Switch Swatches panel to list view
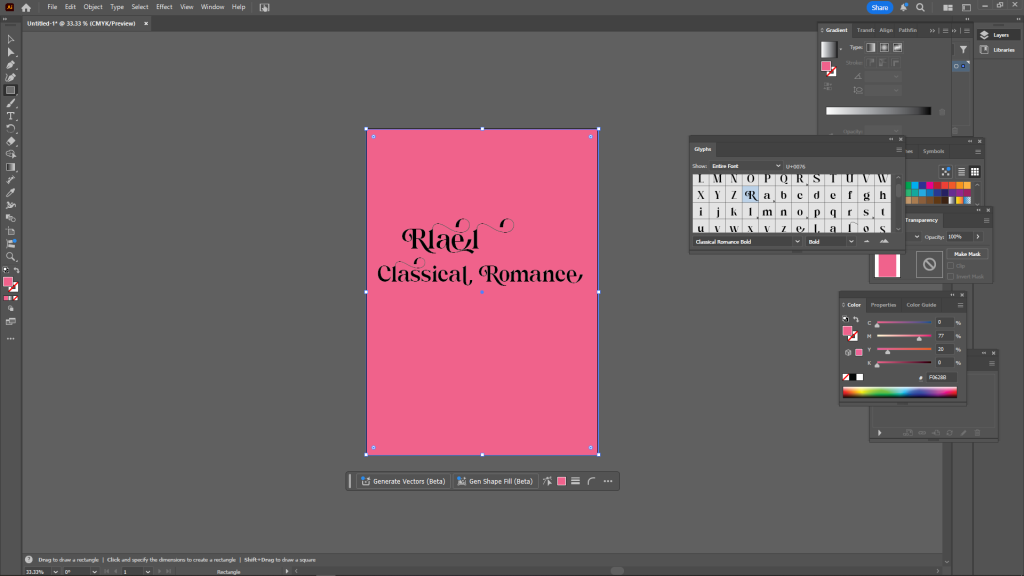 (x=960, y=172)
